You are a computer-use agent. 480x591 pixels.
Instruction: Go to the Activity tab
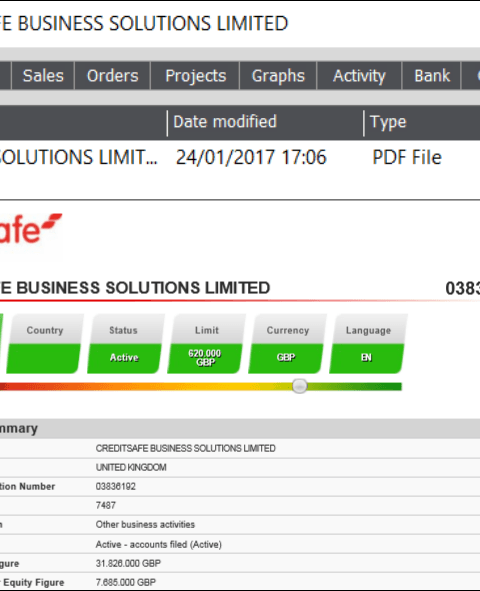click(359, 76)
